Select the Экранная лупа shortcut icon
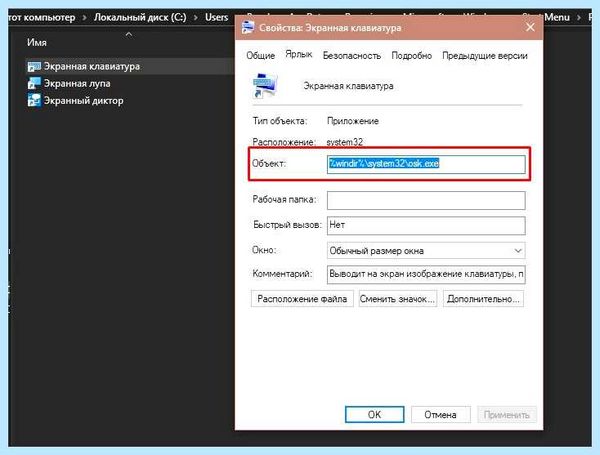 (34, 83)
